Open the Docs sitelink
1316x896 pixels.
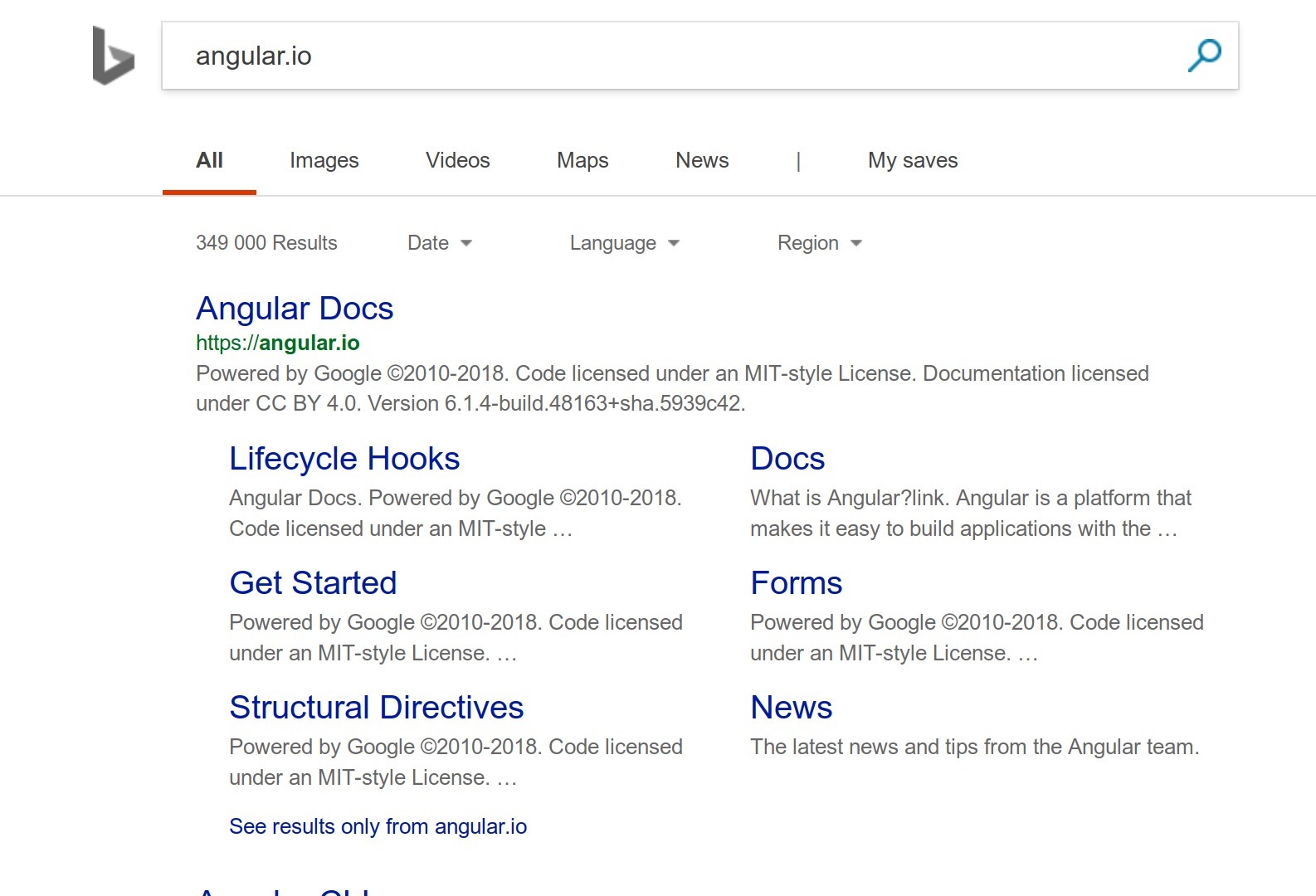coord(787,459)
